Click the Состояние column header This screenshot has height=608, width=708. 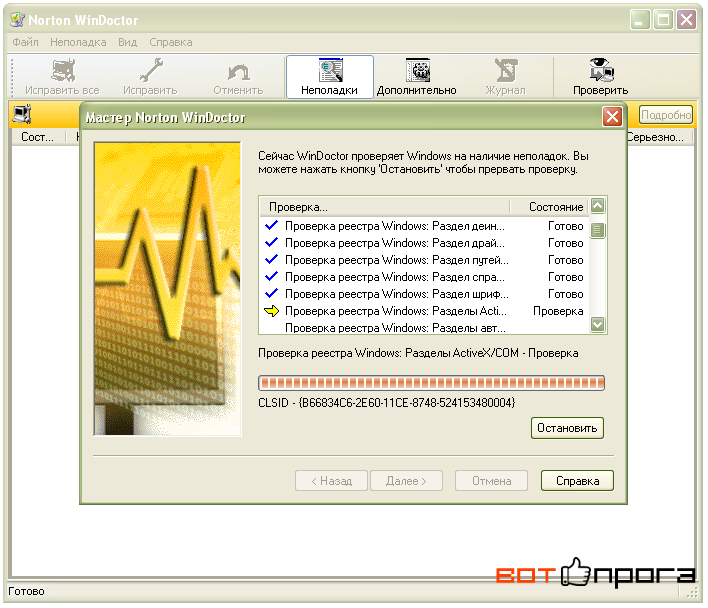(550, 207)
